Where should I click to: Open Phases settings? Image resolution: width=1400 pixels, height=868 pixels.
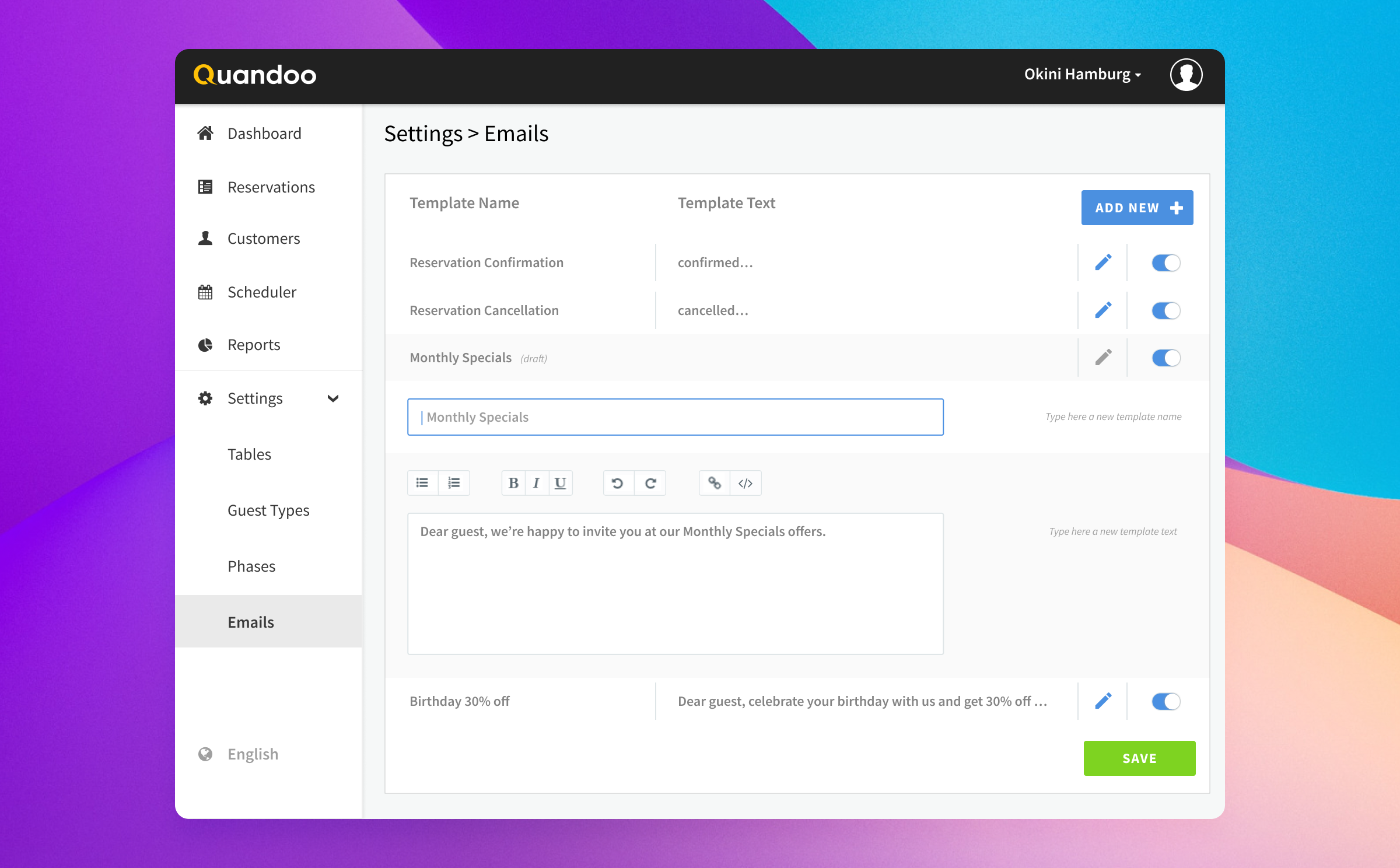(x=251, y=566)
